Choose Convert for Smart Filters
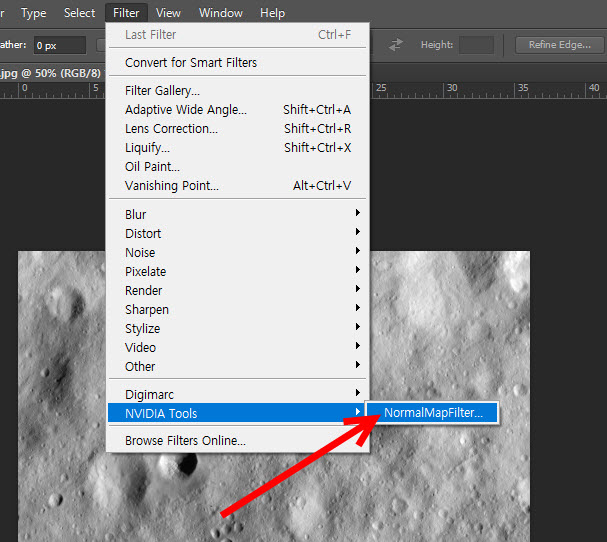607x542 pixels. 237,62
